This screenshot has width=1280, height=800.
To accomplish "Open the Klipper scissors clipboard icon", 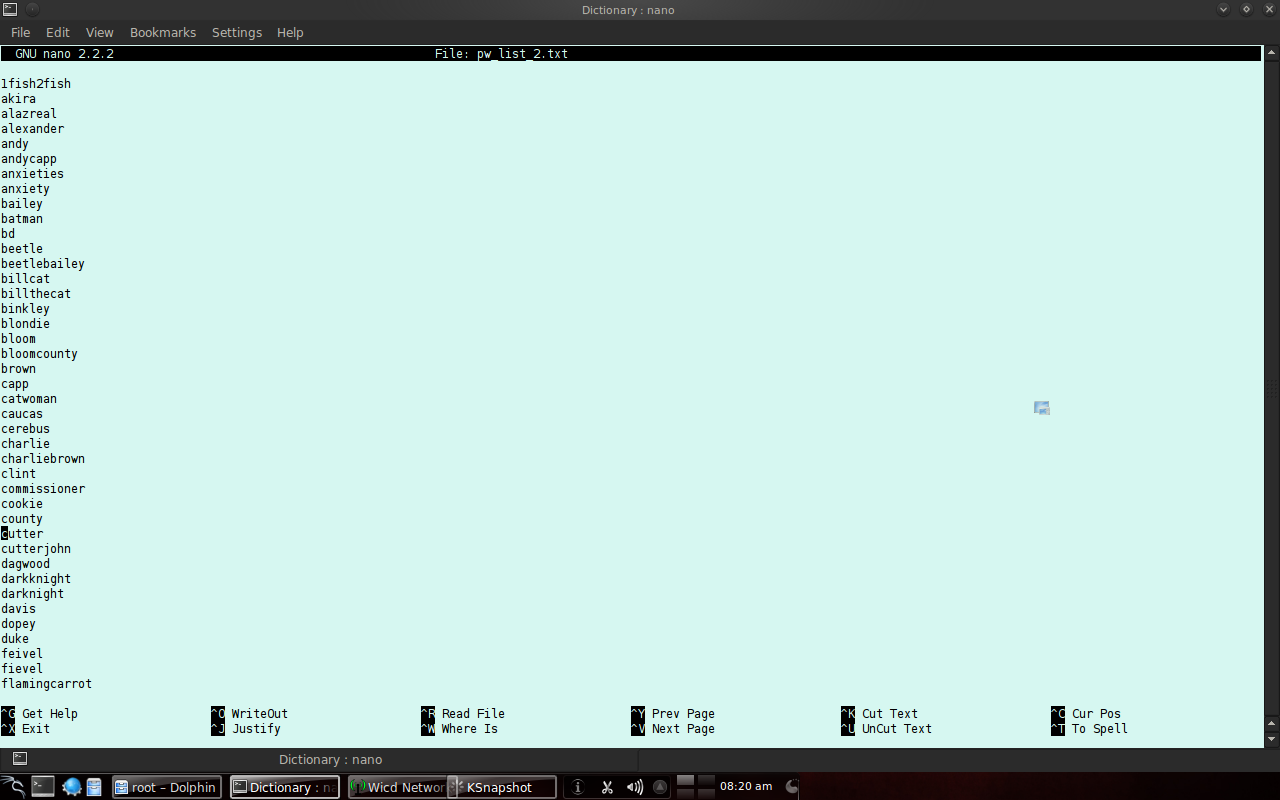I will point(607,787).
